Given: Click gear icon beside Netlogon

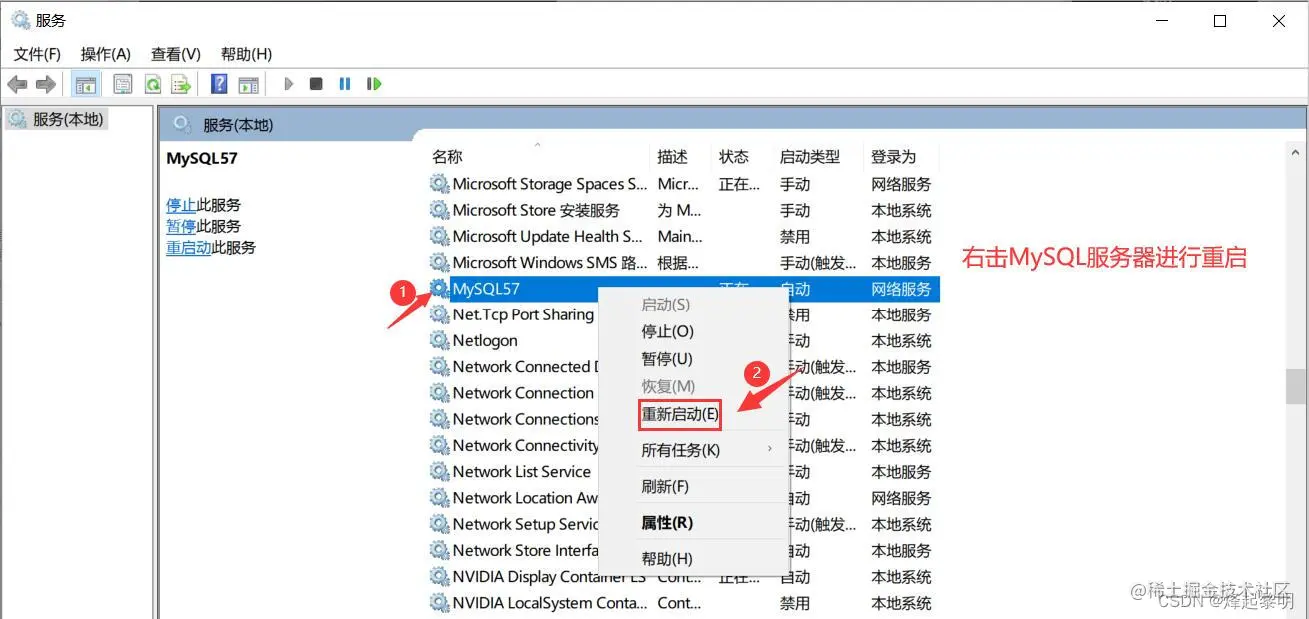Looking at the screenshot, I should click(x=439, y=340).
